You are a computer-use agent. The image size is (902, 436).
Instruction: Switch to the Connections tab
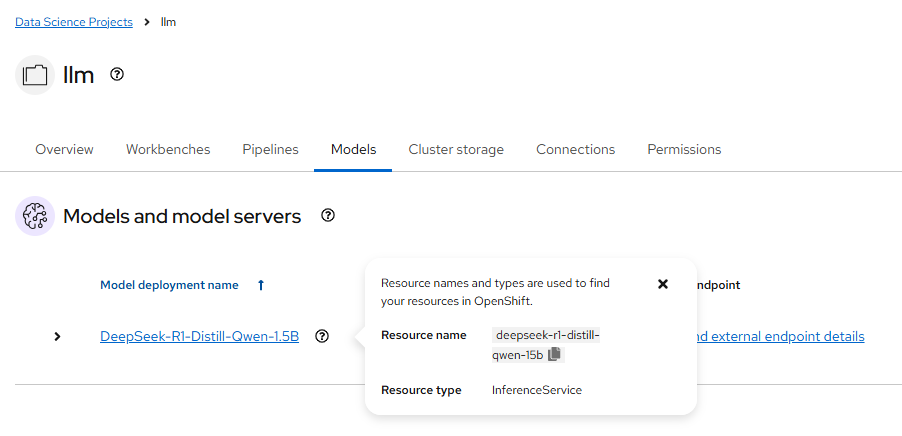pos(575,150)
